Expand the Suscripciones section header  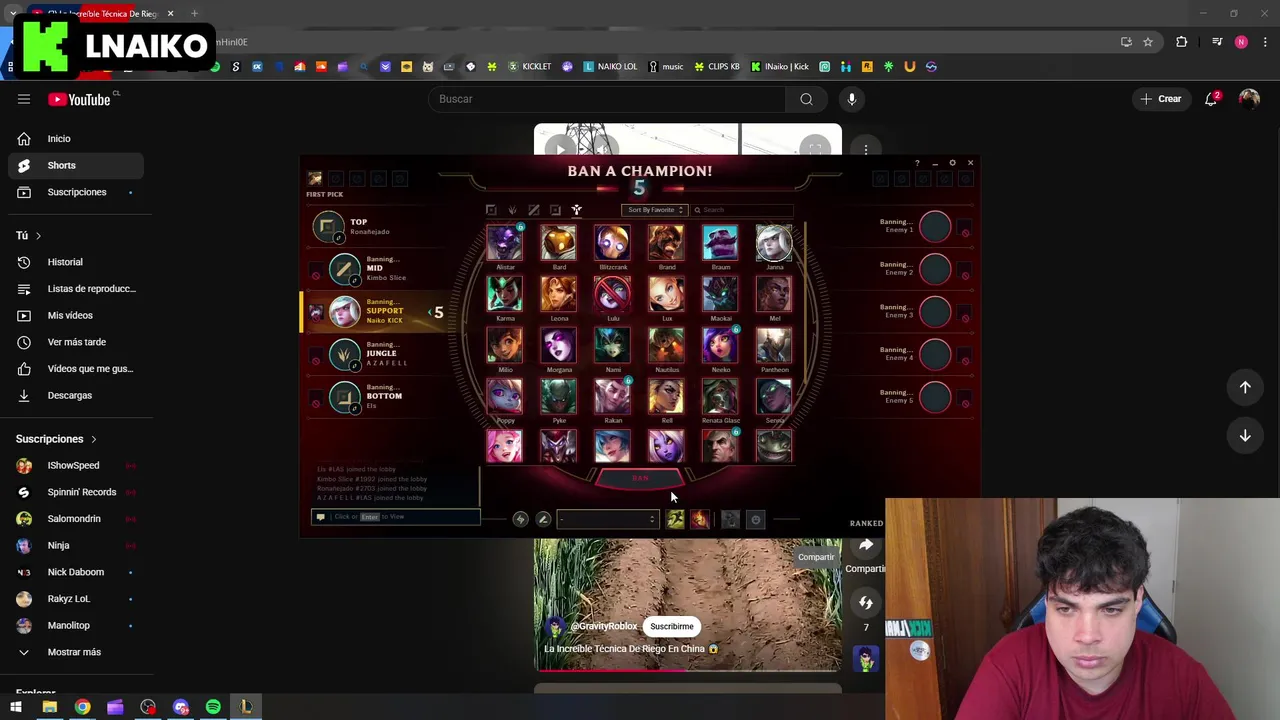(x=56, y=439)
